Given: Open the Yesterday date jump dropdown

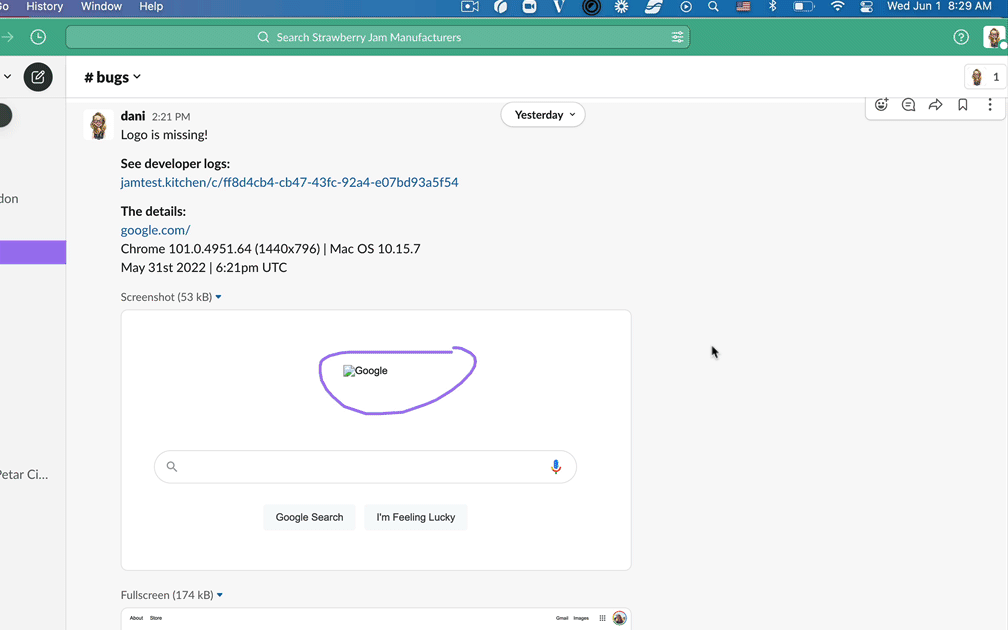Looking at the screenshot, I should (543, 114).
